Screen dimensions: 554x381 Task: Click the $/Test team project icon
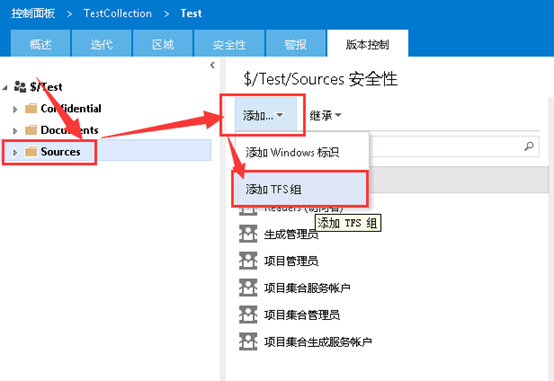[20, 87]
